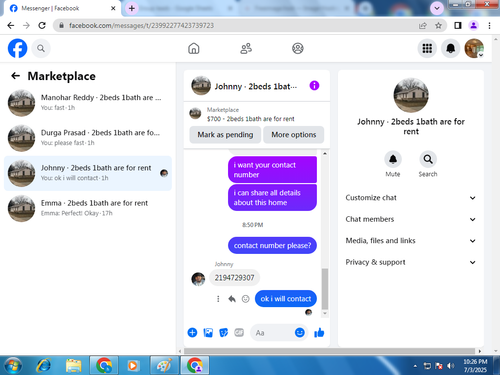Click the 'contact number please?' message
The height and width of the screenshot is (375, 500).
(272, 245)
